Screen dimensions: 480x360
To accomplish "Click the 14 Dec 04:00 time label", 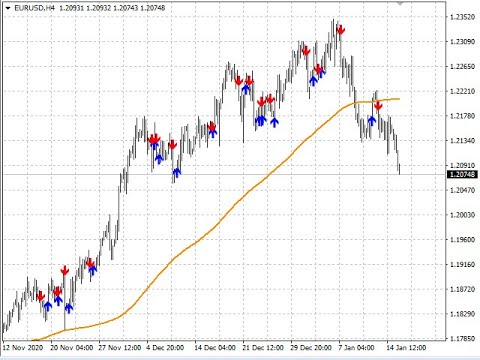I will click(x=215, y=348).
